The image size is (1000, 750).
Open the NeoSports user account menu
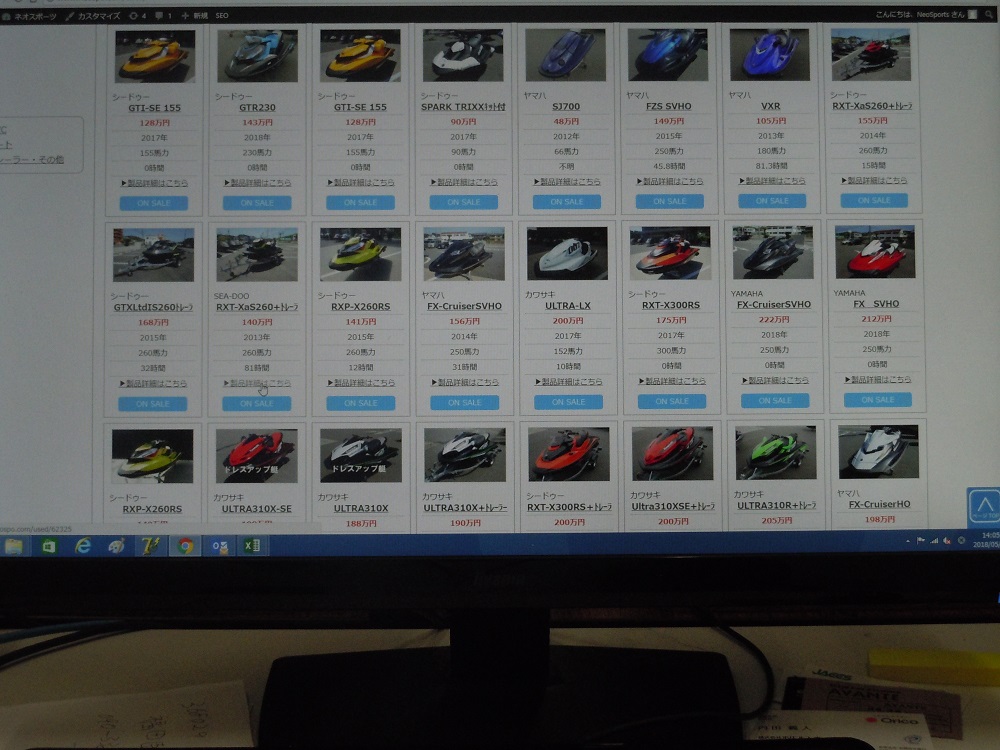coord(926,15)
